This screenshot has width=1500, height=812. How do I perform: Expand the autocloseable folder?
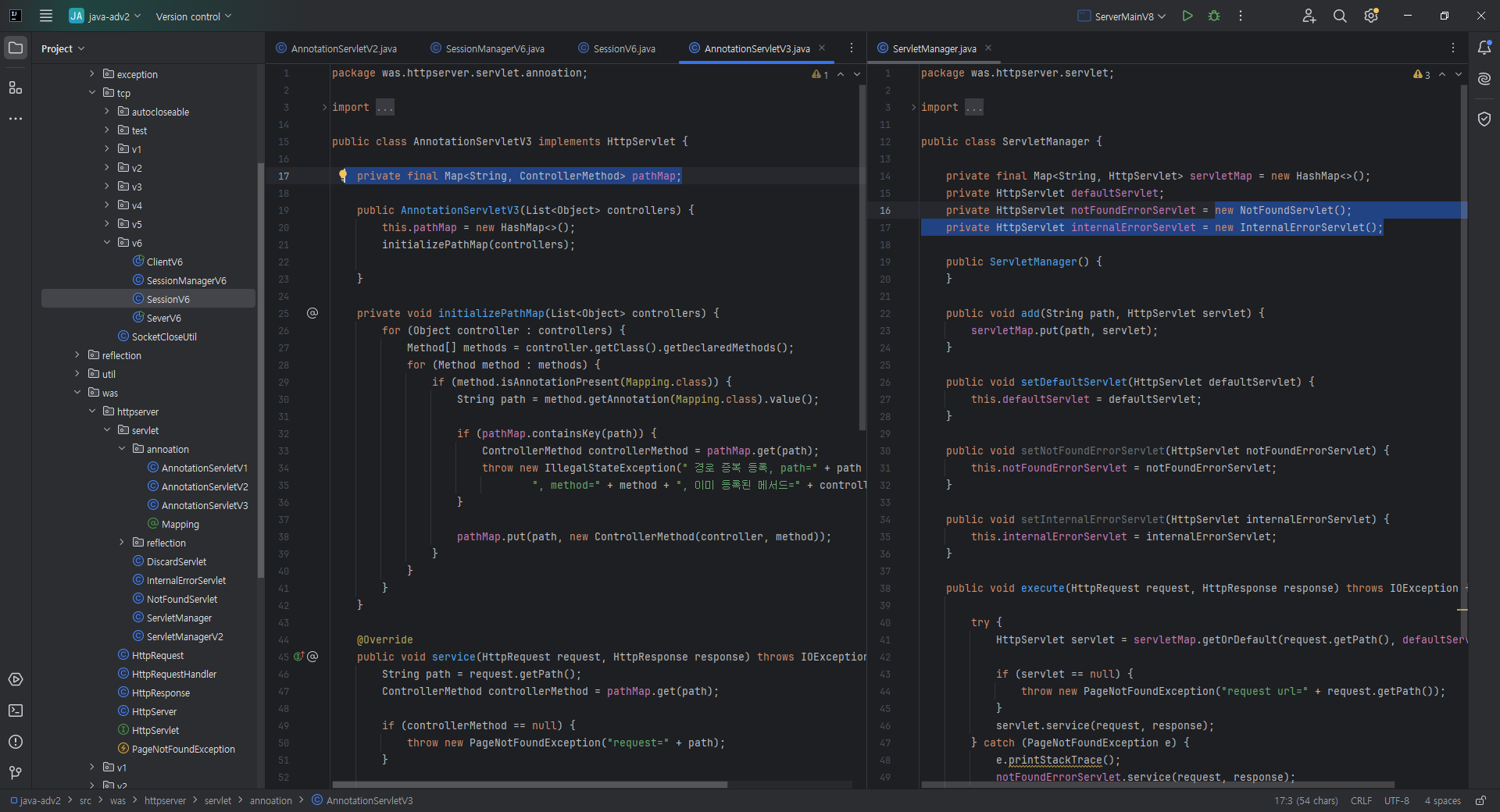tap(107, 112)
